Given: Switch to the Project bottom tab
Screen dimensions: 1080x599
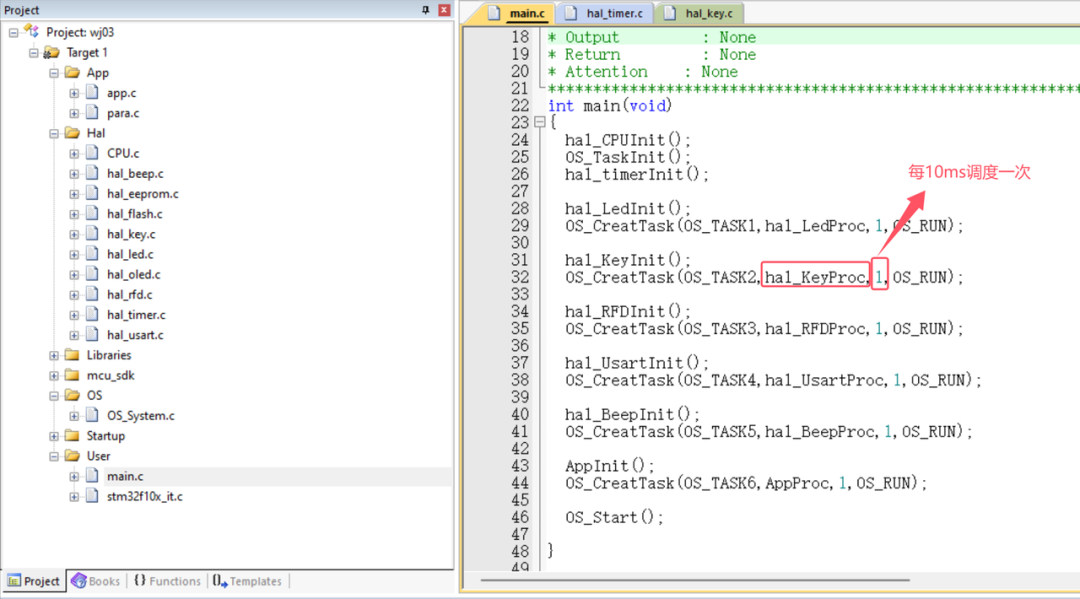Looking at the screenshot, I should 34,581.
